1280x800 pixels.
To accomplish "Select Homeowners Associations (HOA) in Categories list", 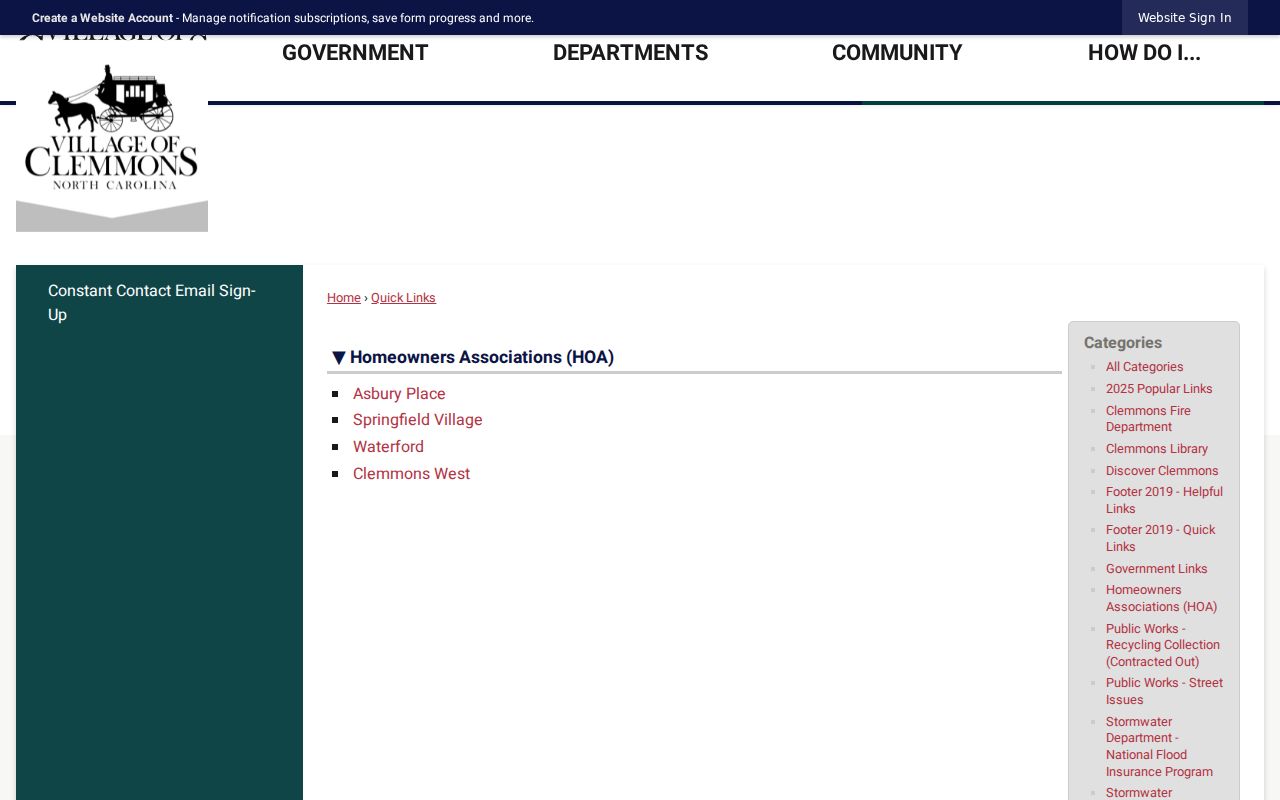I will coord(1162,598).
